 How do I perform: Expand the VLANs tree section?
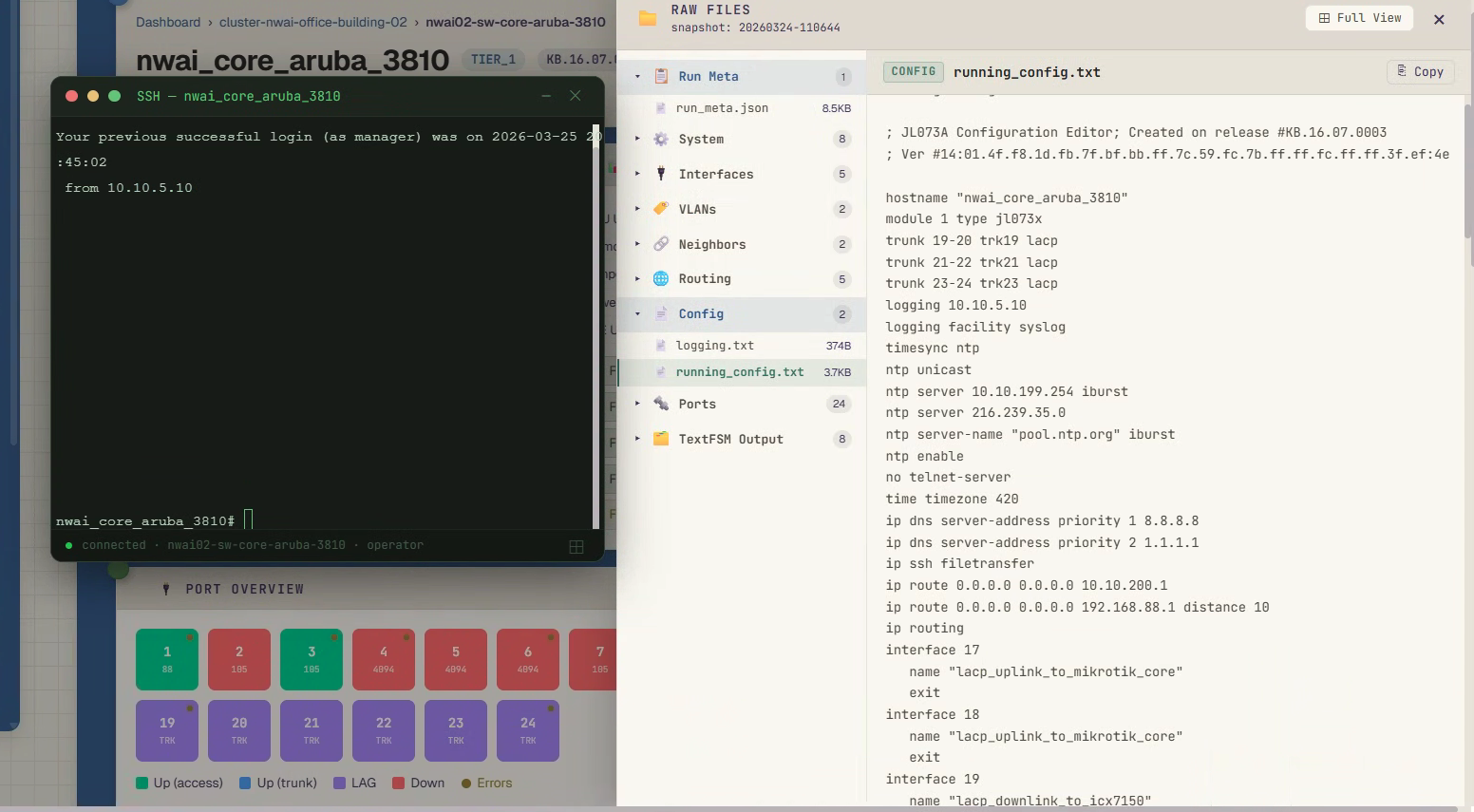point(637,209)
